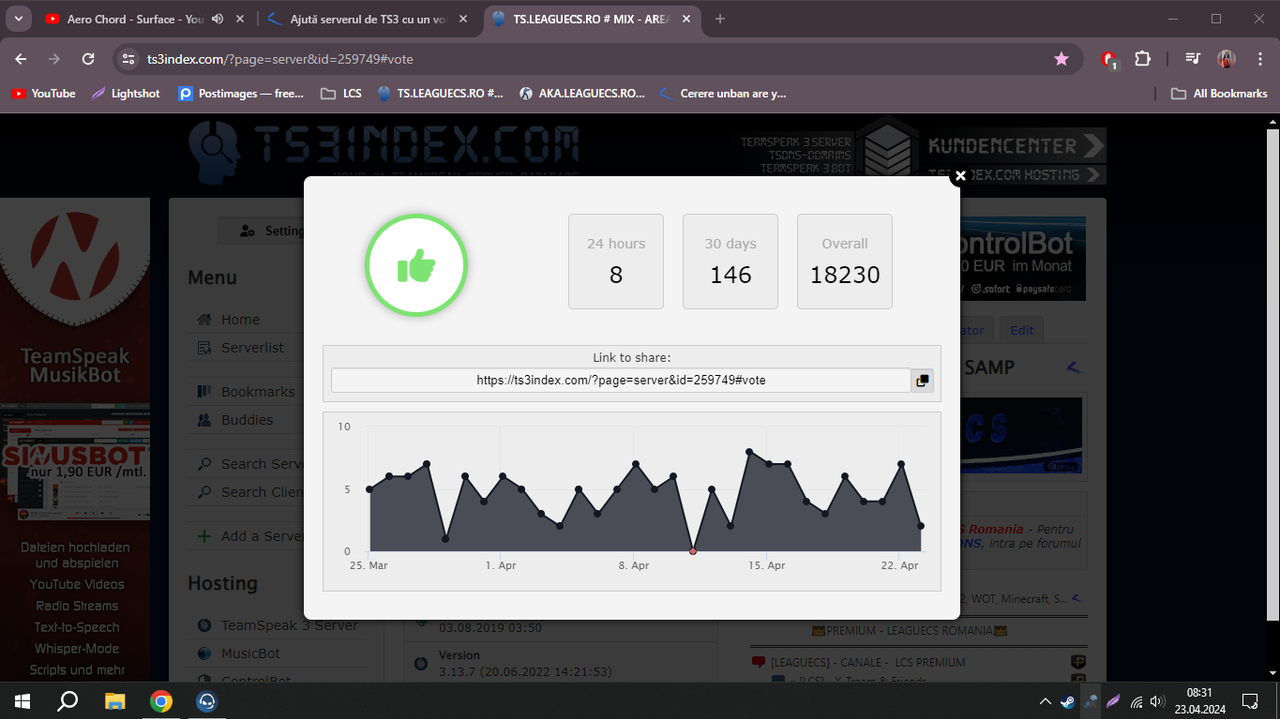Open the red extension icon with badge
Viewport: 1280px width, 719px height.
(x=1109, y=60)
